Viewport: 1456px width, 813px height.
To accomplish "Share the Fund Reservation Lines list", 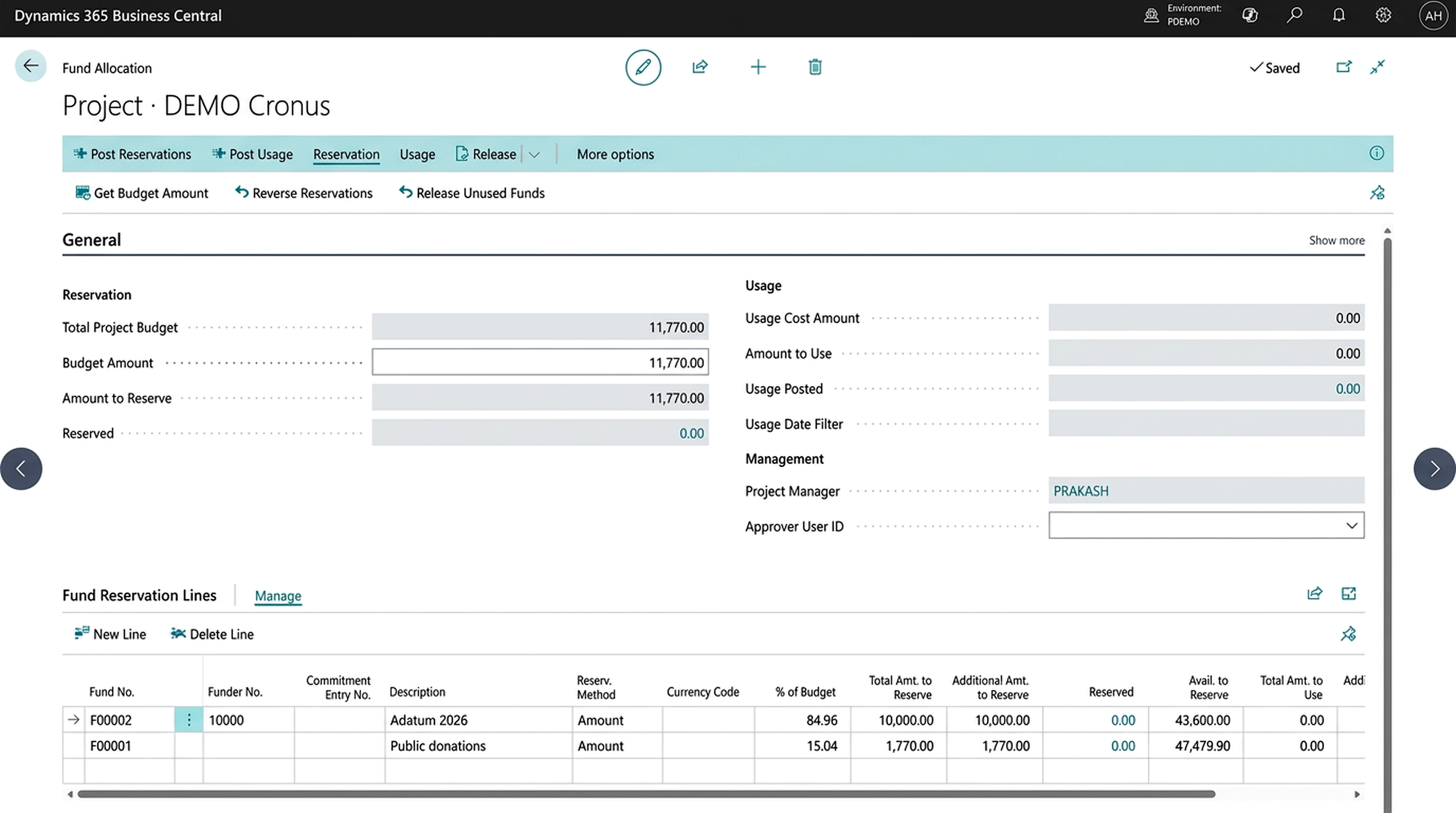I will [x=1315, y=594].
